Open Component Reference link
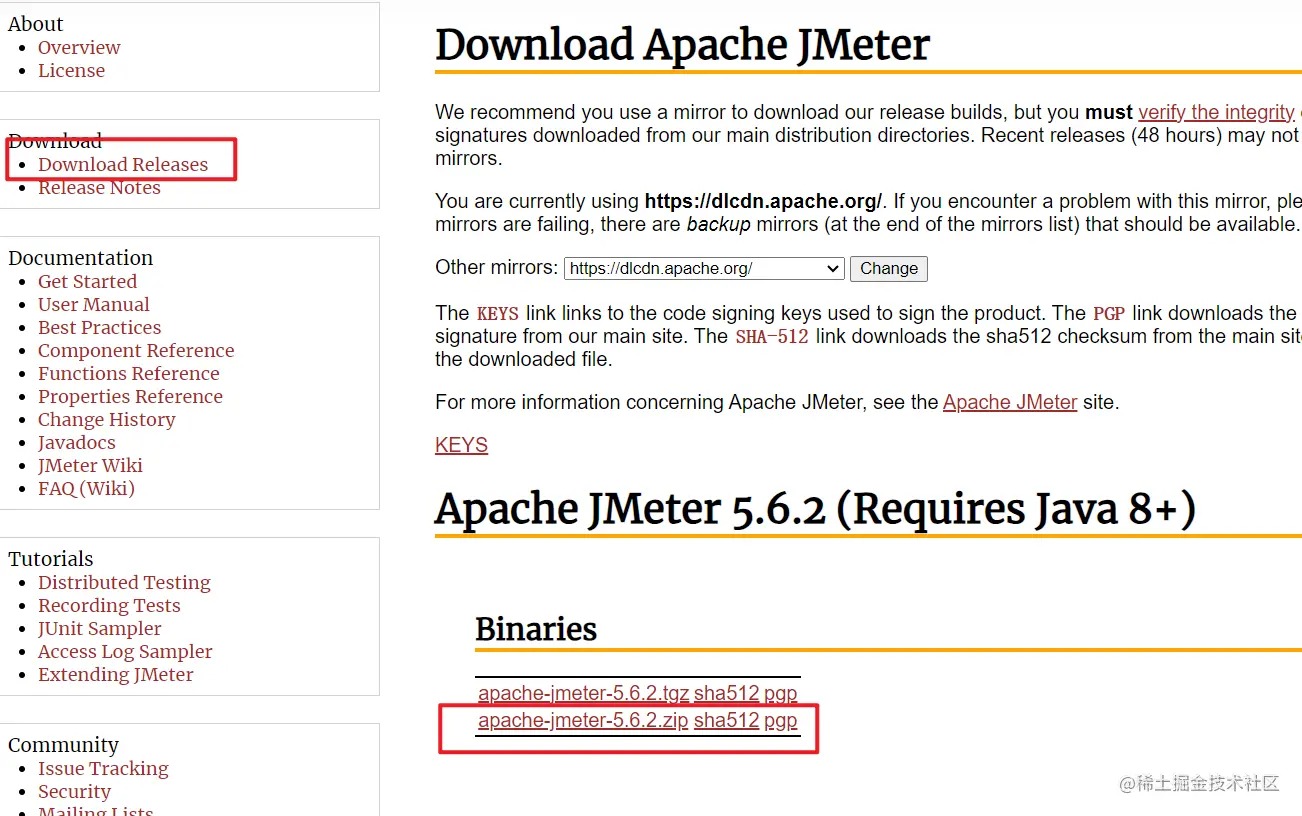Image resolution: width=1302 pixels, height=816 pixels. [x=136, y=351]
